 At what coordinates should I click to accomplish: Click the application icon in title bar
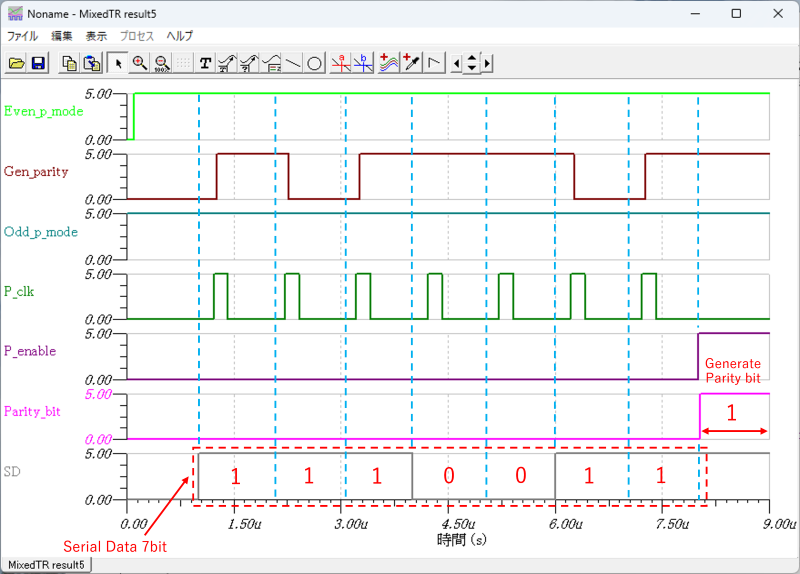(15, 14)
